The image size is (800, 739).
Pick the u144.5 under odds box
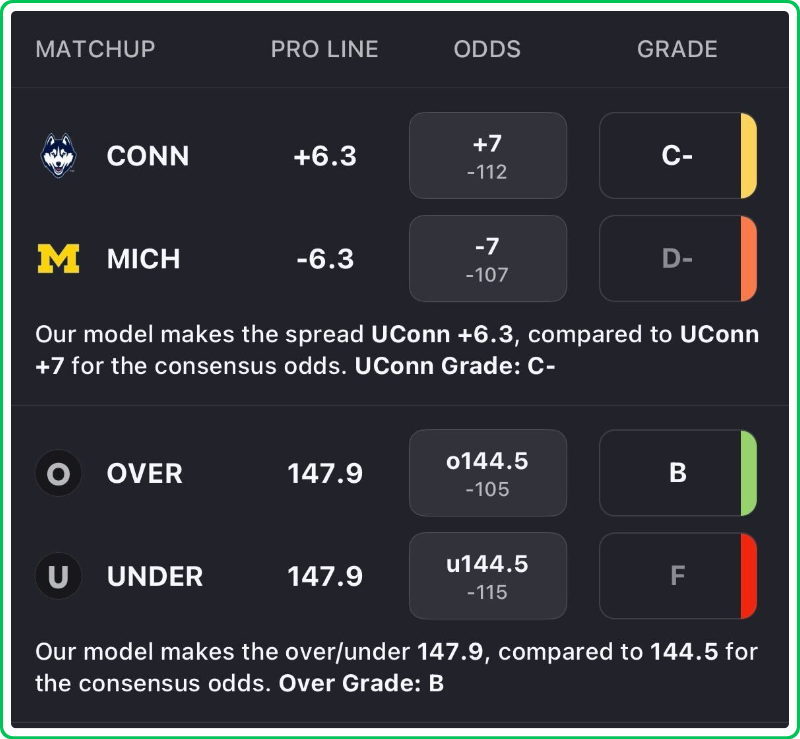tap(488, 576)
